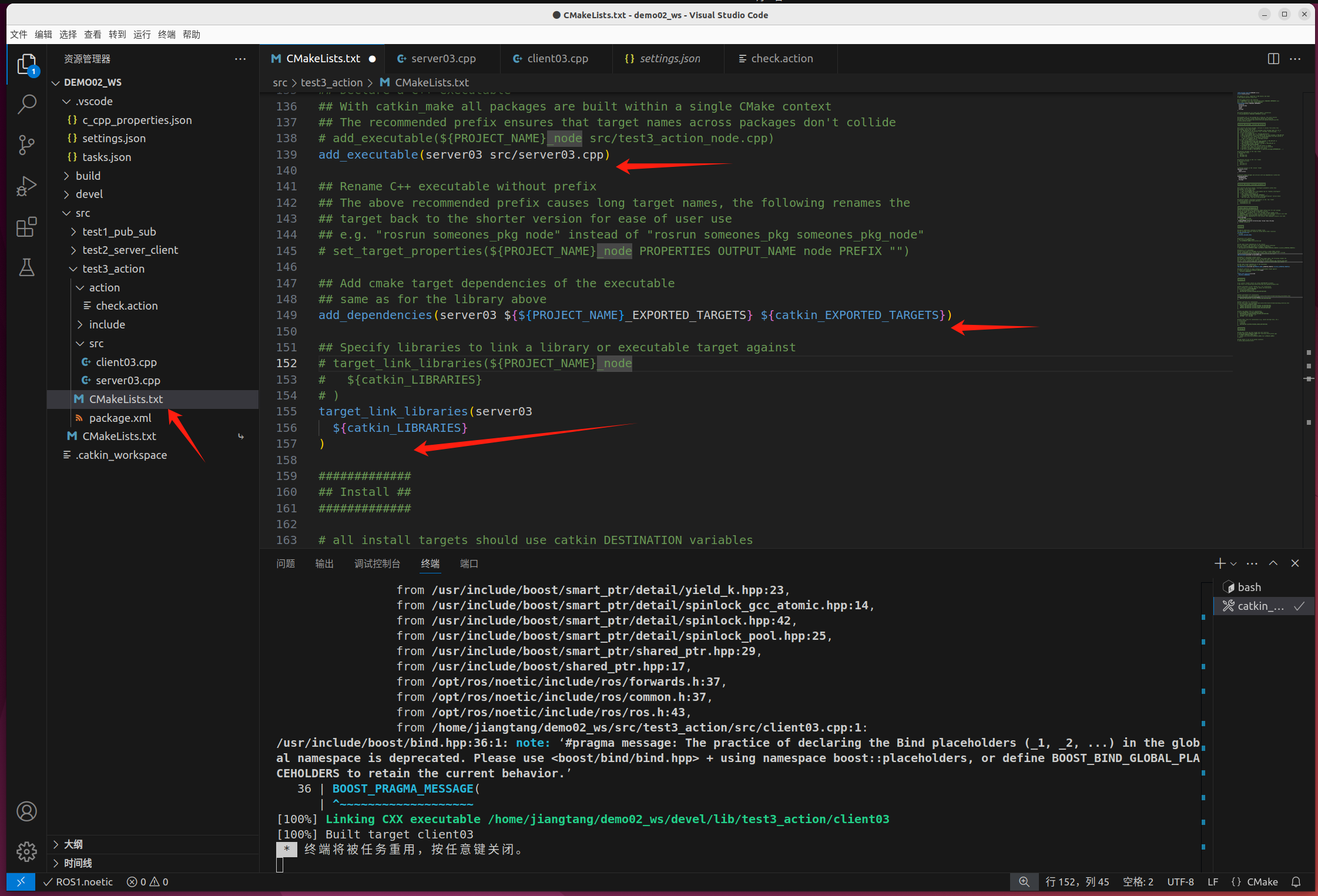1318x896 pixels.
Task: Open the Search view in activity bar
Action: pyautogui.click(x=26, y=105)
